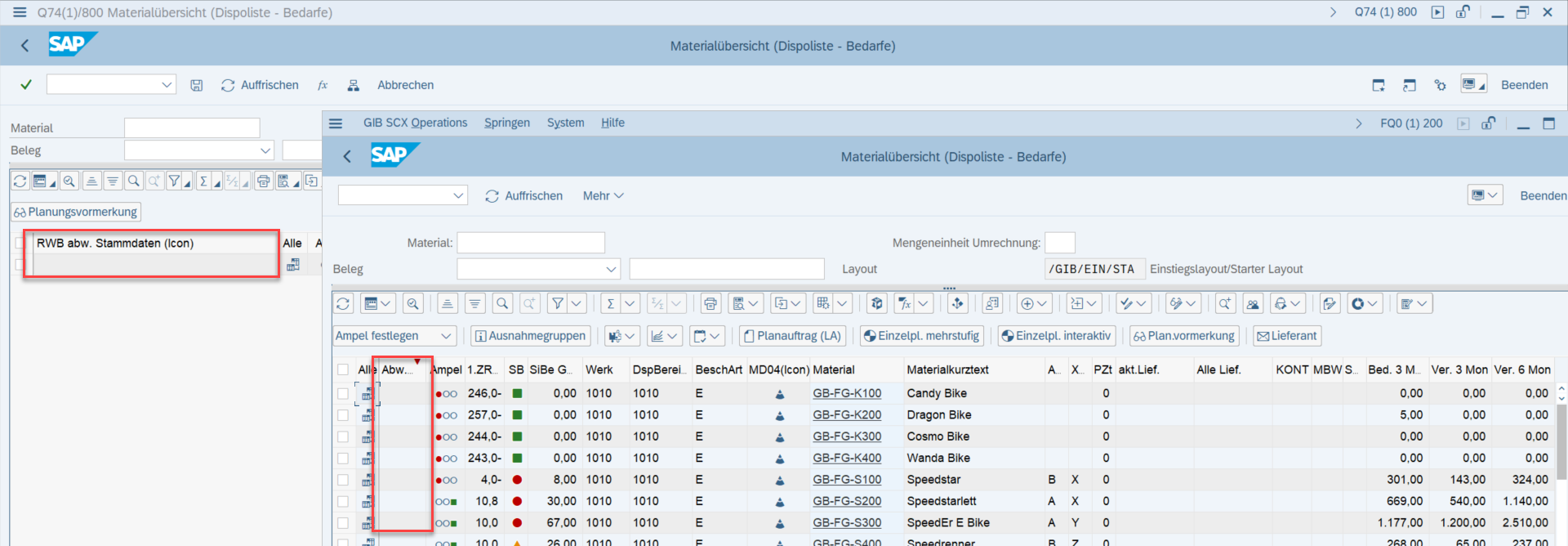
Task: Click the SAP back arrow in the inner window
Action: [347, 156]
